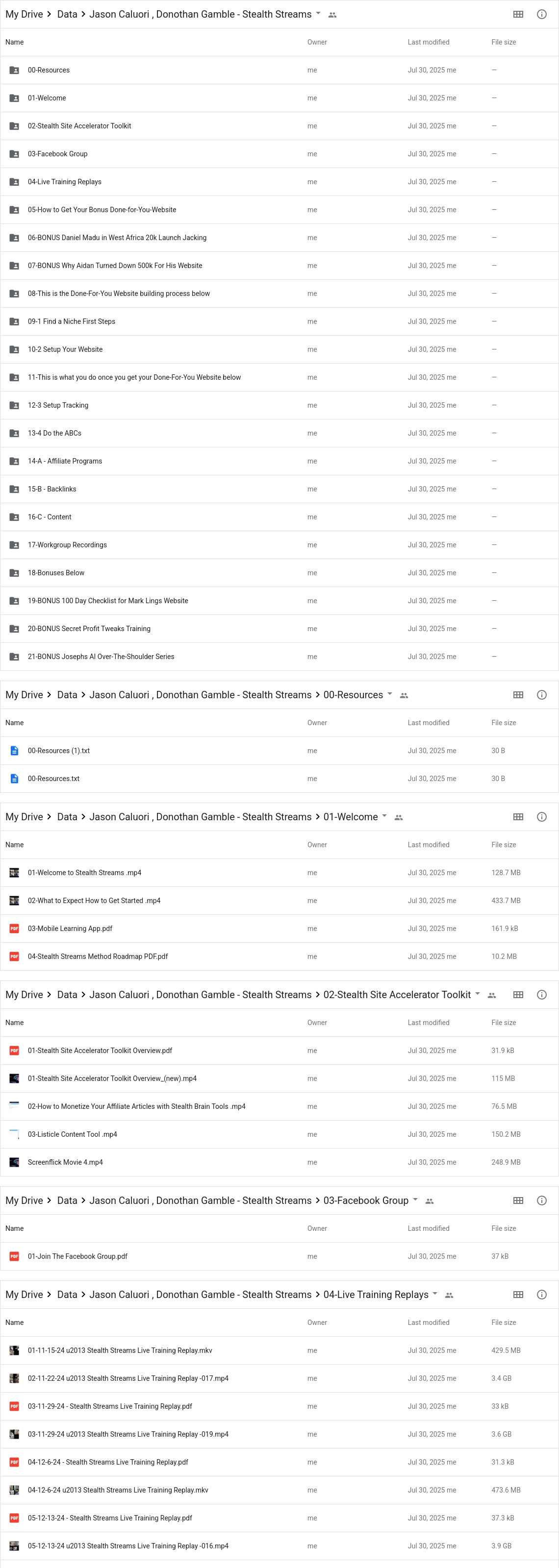Select file 03-11-29-24 Live Training Replay -019.mp4
Viewport: 559px width, 1568px height.
[x=279, y=1434]
